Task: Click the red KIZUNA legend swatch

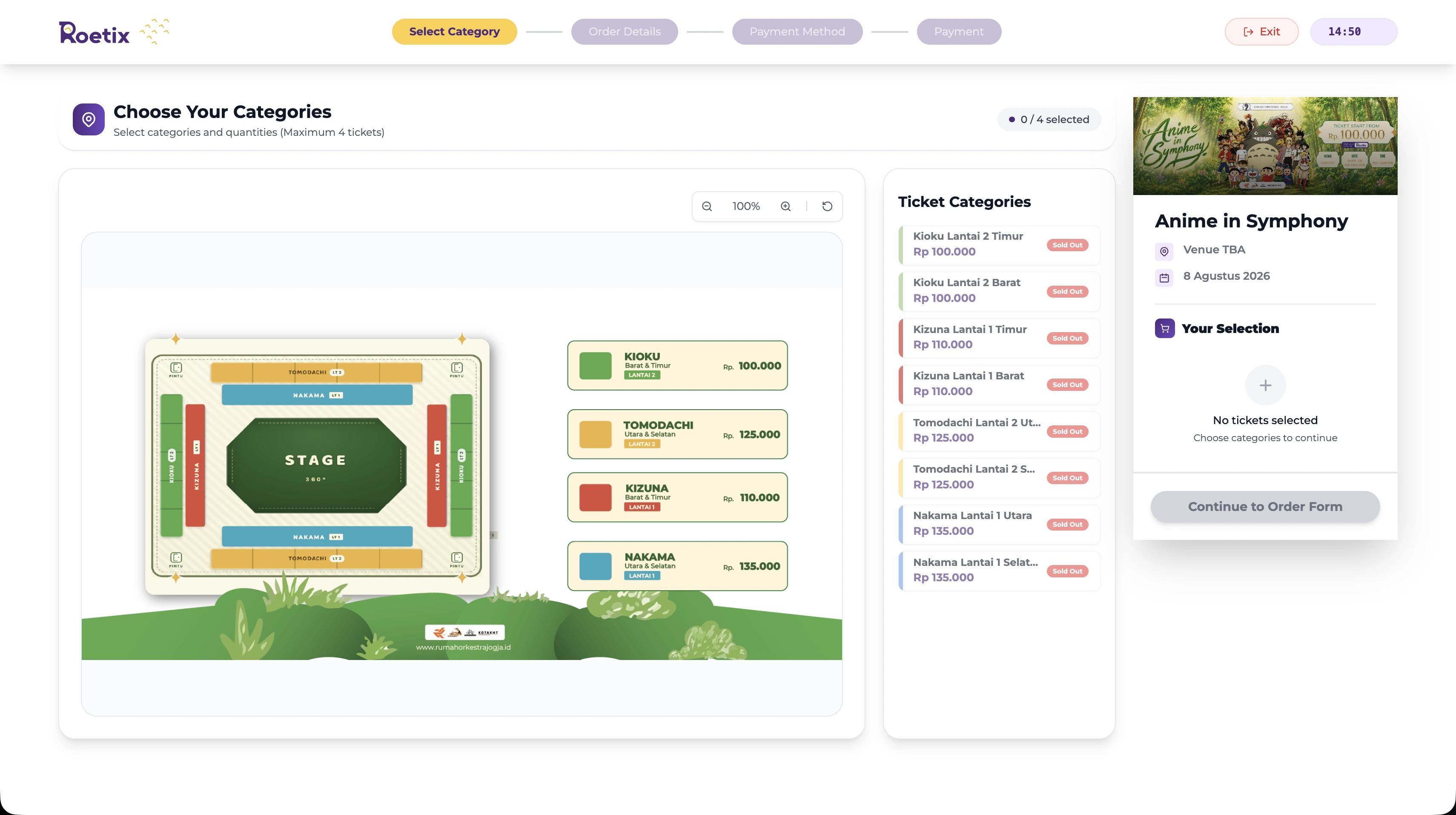Action: pyautogui.click(x=595, y=497)
